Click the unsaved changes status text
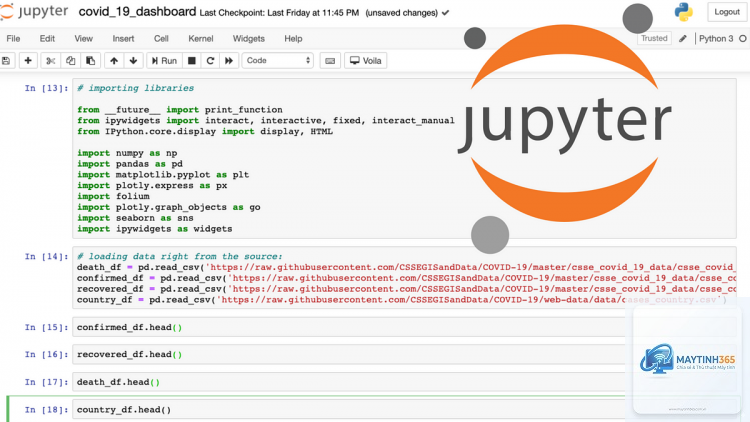 pyautogui.click(x=401, y=13)
